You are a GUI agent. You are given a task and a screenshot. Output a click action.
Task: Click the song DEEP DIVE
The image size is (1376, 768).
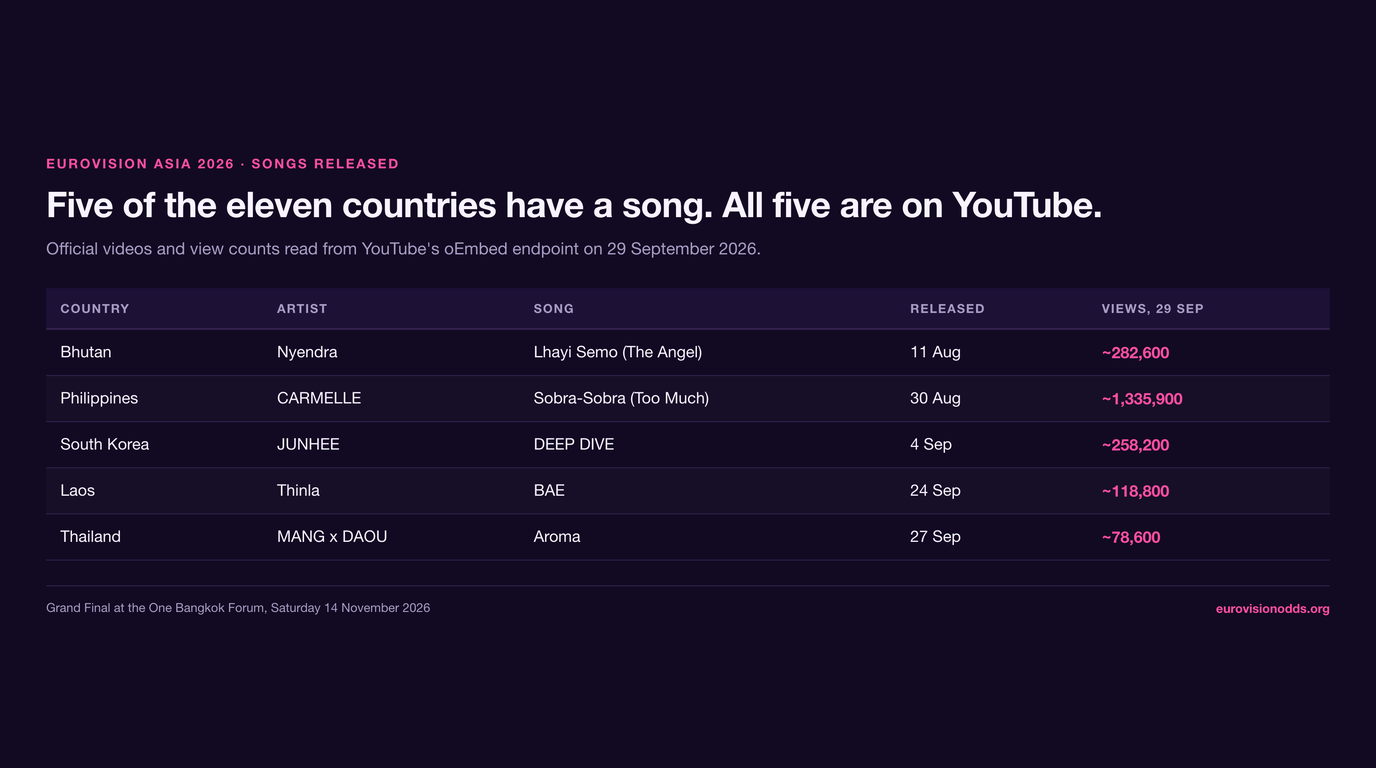tap(574, 444)
